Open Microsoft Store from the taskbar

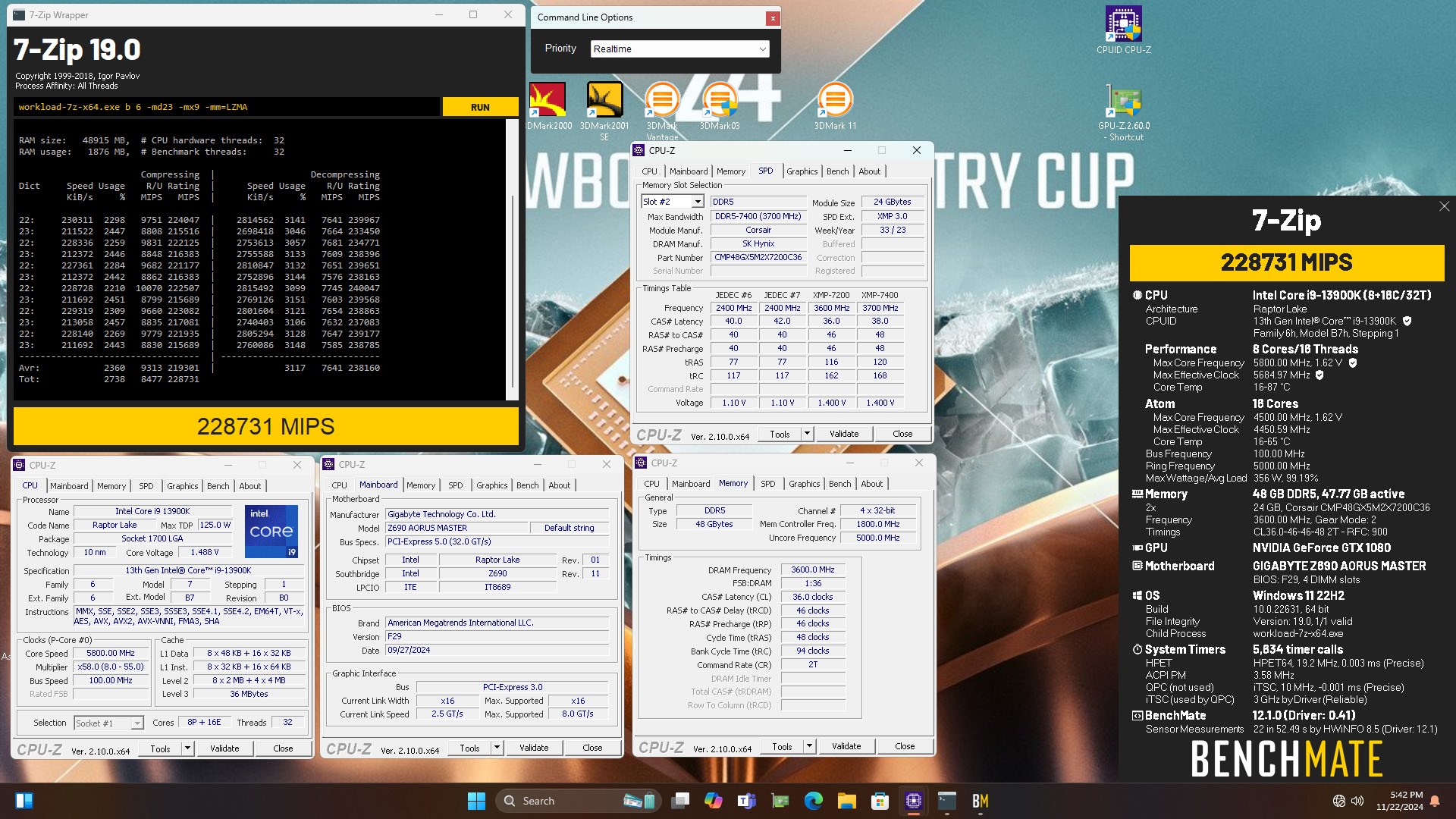(x=880, y=801)
